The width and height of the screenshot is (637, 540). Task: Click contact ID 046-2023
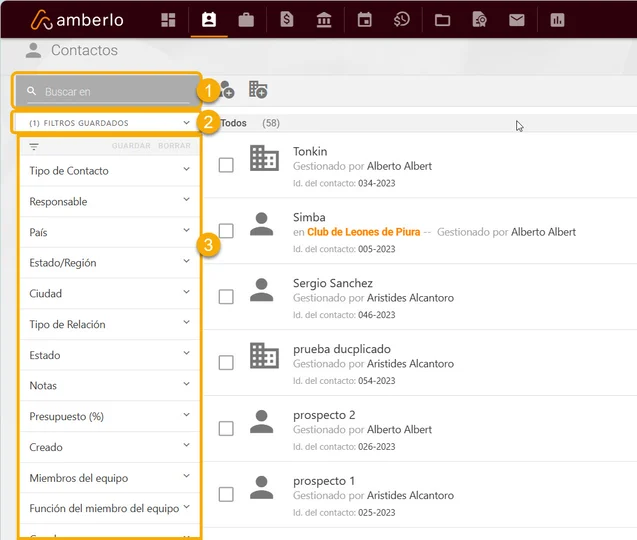coord(377,315)
